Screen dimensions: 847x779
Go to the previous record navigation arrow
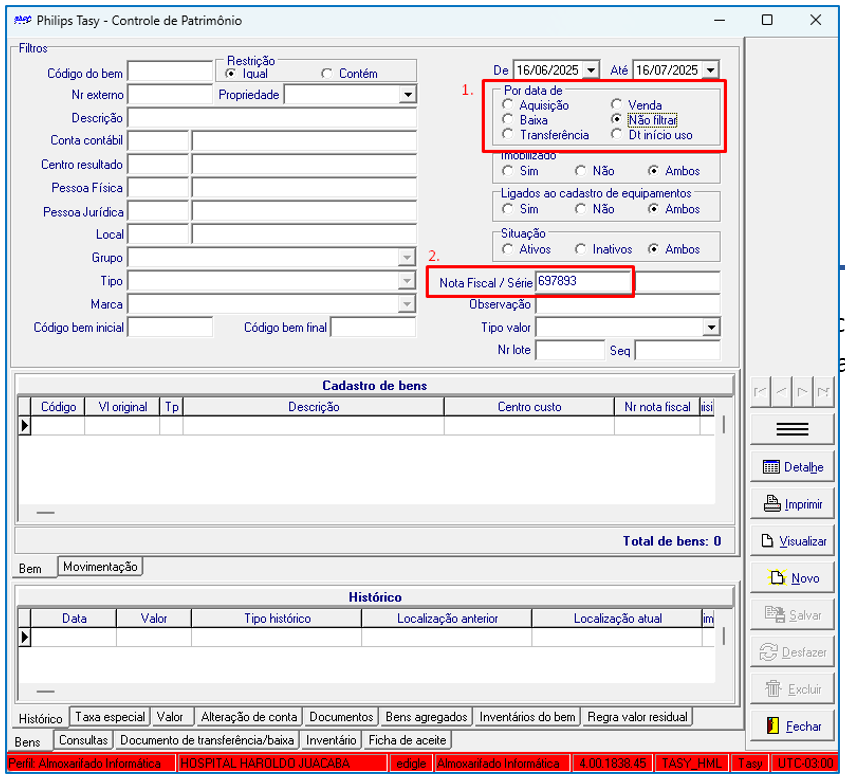tap(782, 391)
